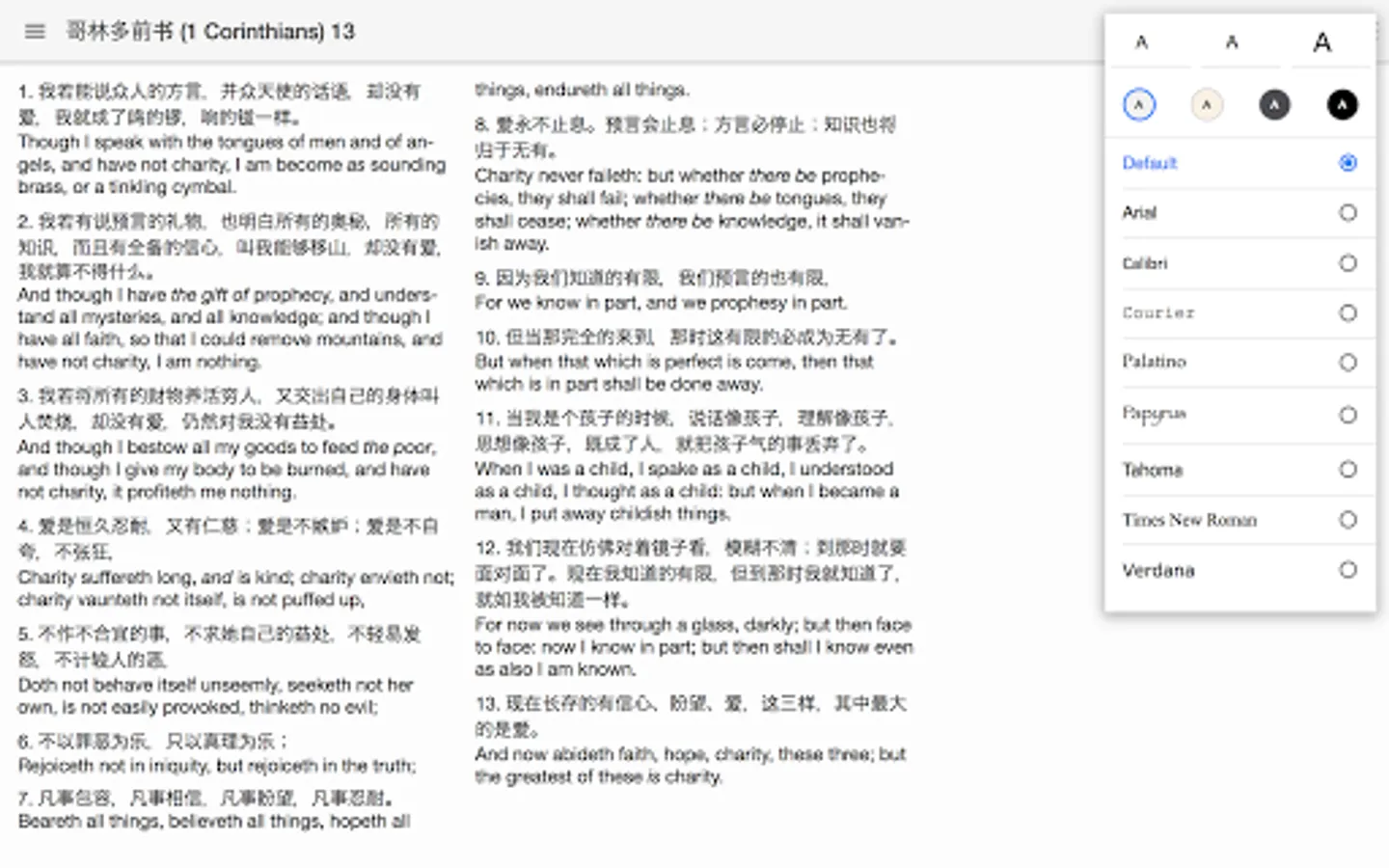Select the Tahoma font radio button
The height and width of the screenshot is (868, 1389).
(1348, 470)
